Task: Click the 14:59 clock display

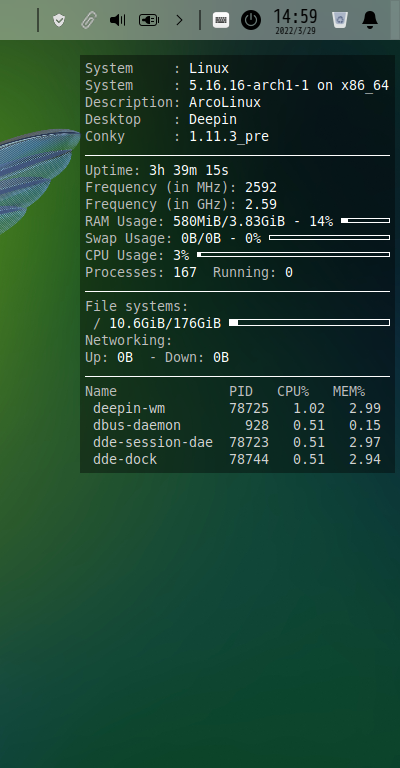Action: pos(295,16)
